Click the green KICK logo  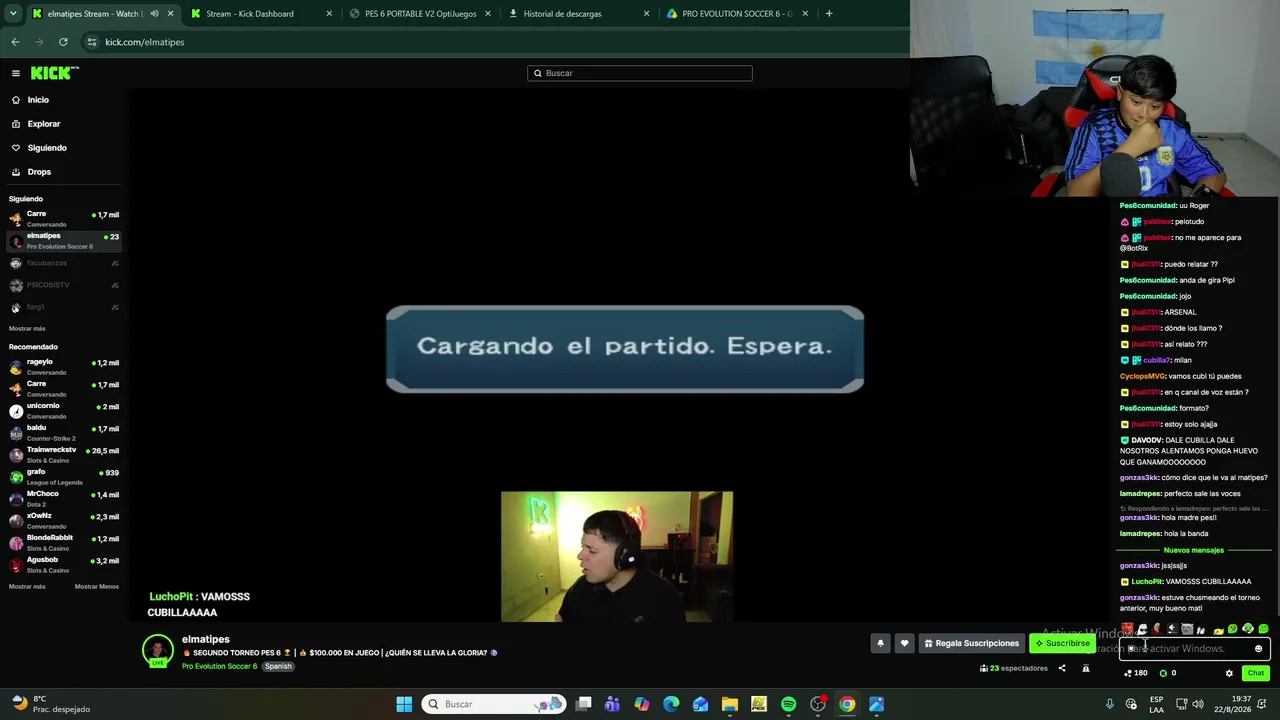click(54, 73)
